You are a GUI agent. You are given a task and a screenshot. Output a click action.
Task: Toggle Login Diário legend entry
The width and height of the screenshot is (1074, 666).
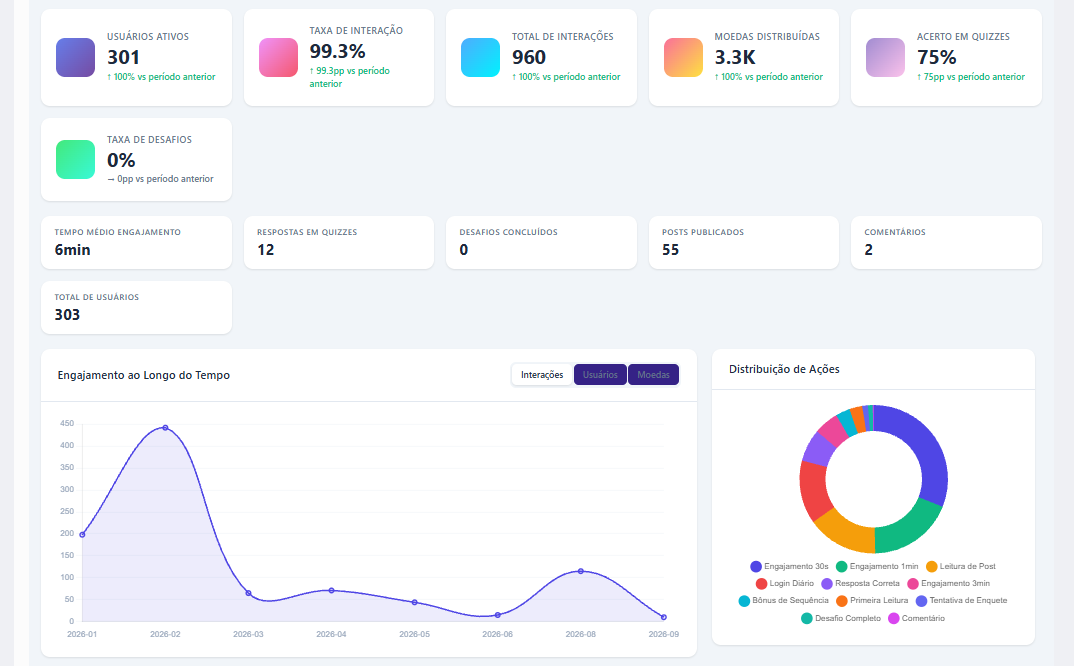tap(785, 584)
